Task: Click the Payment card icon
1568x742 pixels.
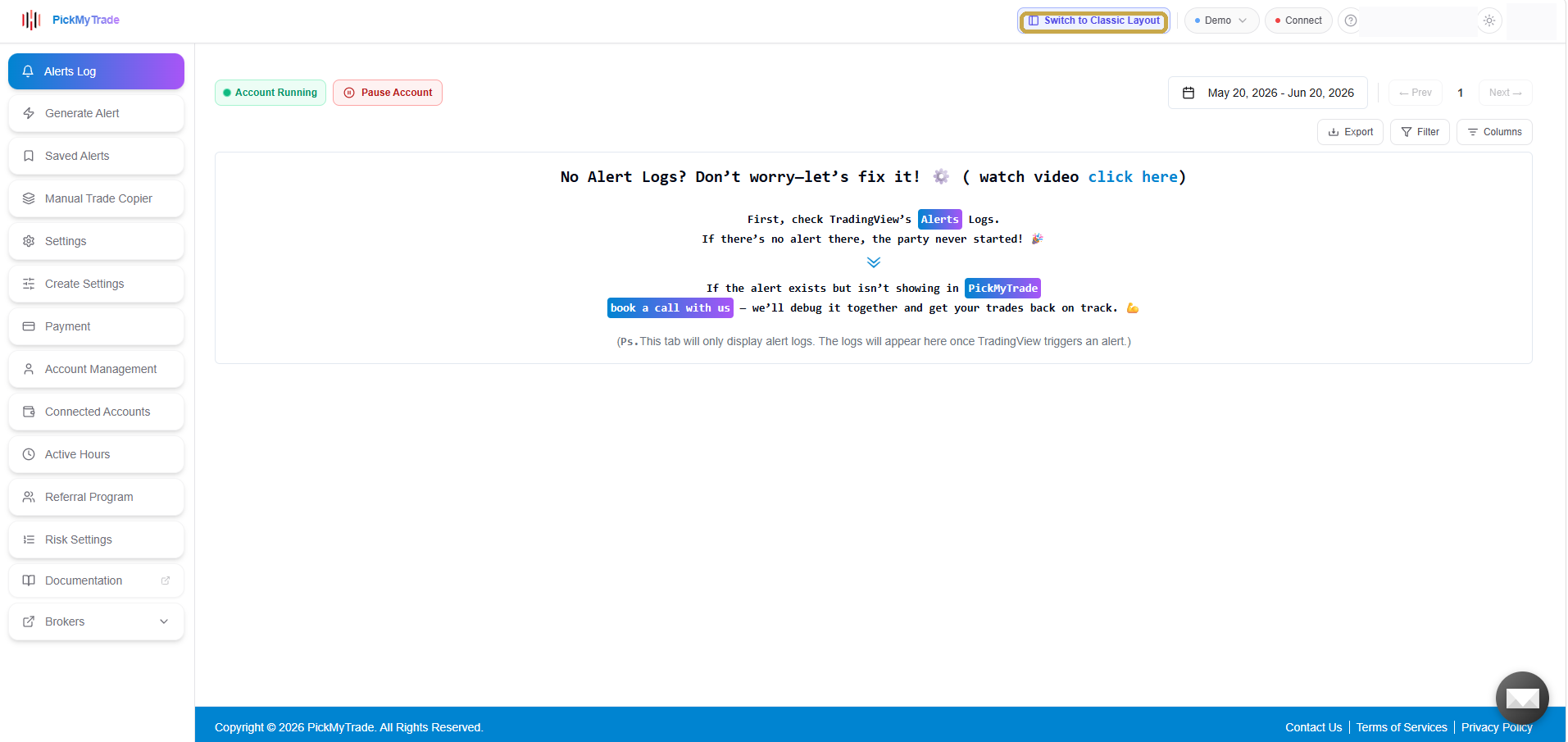Action: tap(29, 326)
